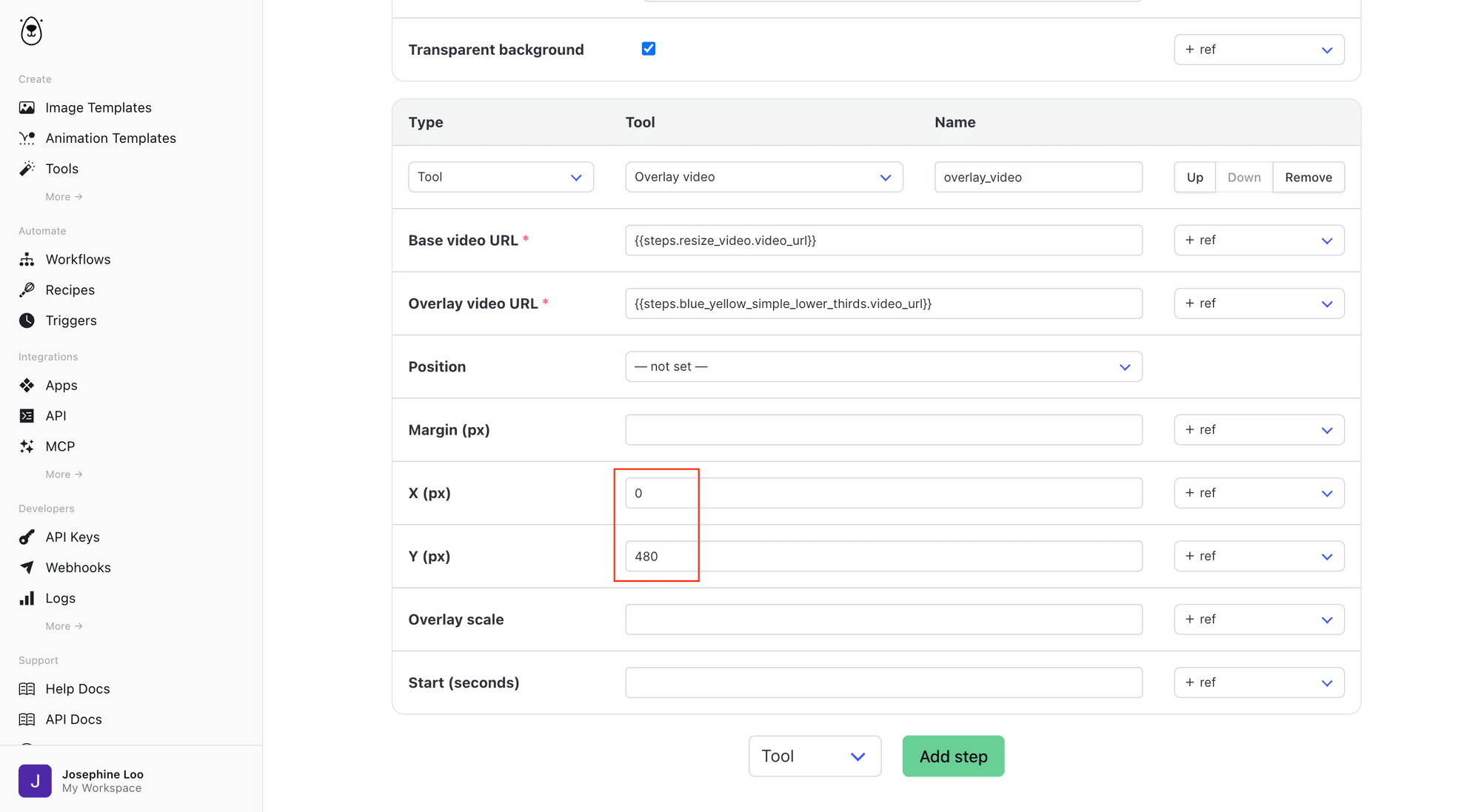Screen dimensions: 1481x812
Task: Open the Tool dropdown beside Add step
Action: coord(815,756)
